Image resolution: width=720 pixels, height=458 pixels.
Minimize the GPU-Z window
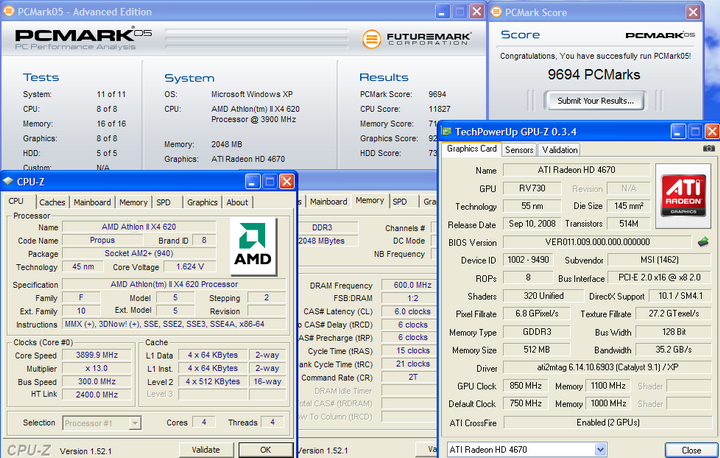[678, 131]
